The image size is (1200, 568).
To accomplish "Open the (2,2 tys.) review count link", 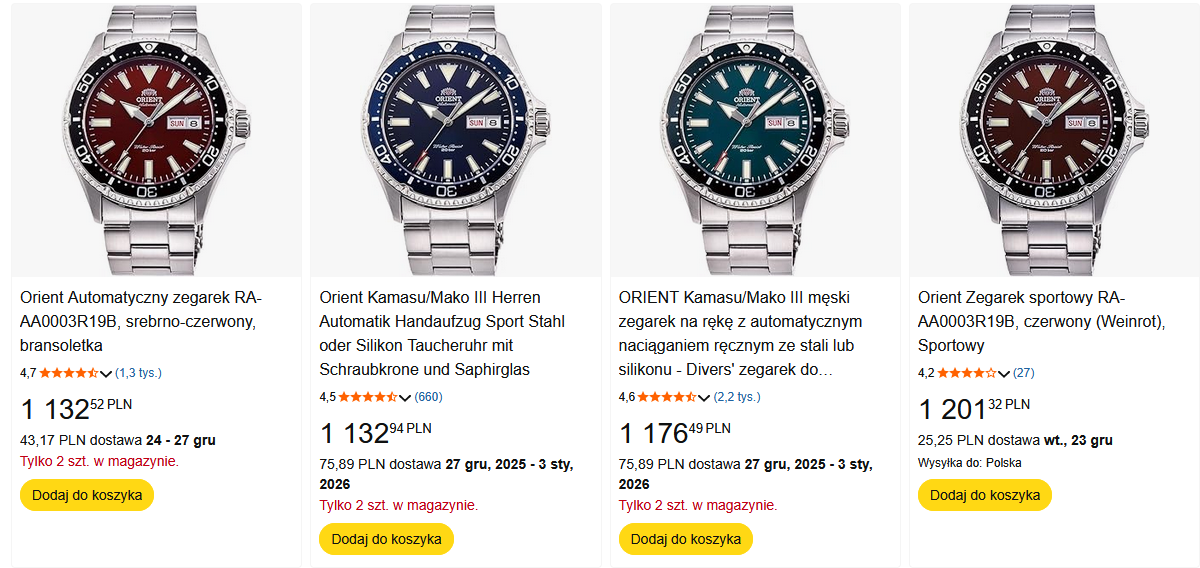I will (737, 397).
